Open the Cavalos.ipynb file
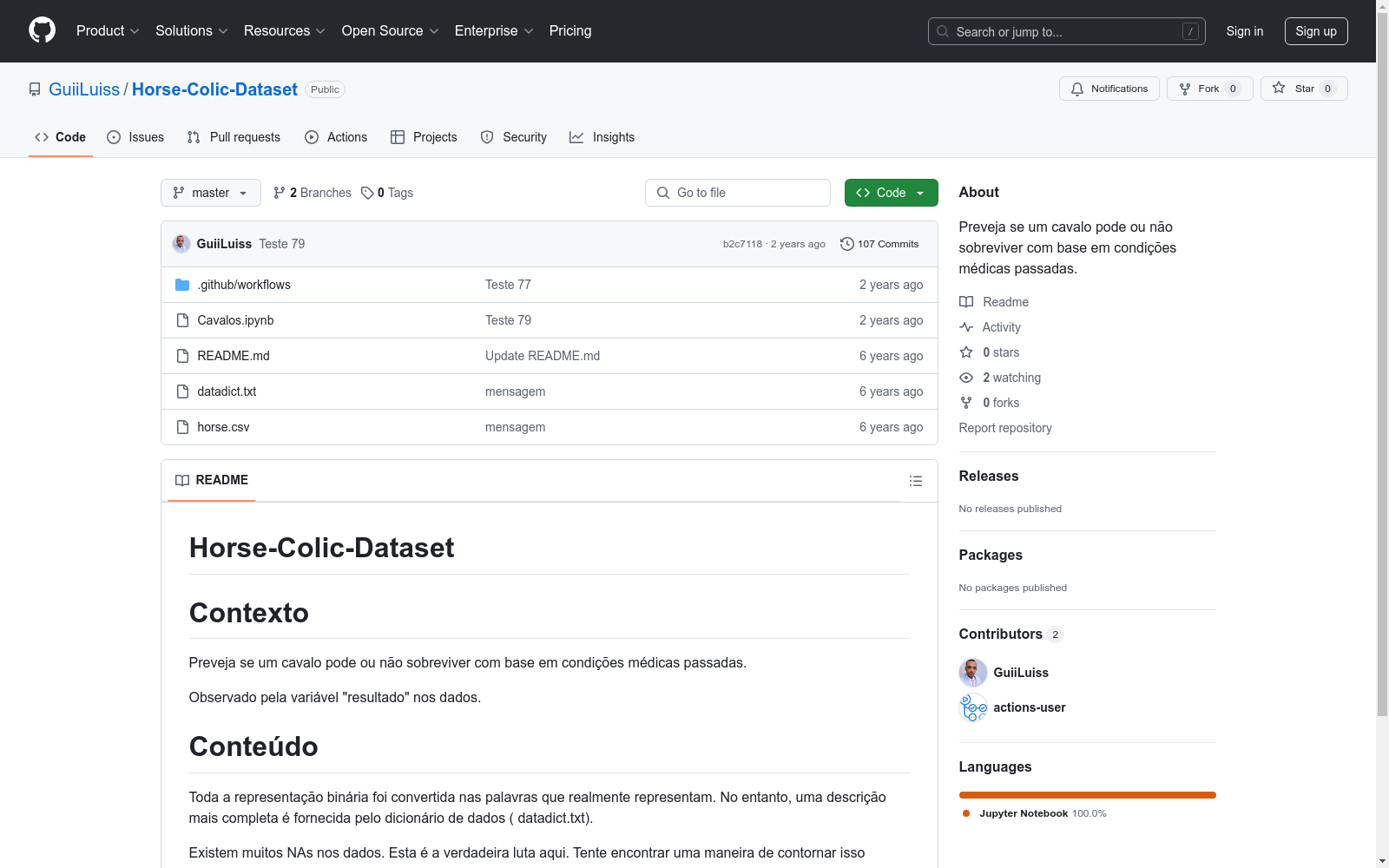 click(x=235, y=320)
